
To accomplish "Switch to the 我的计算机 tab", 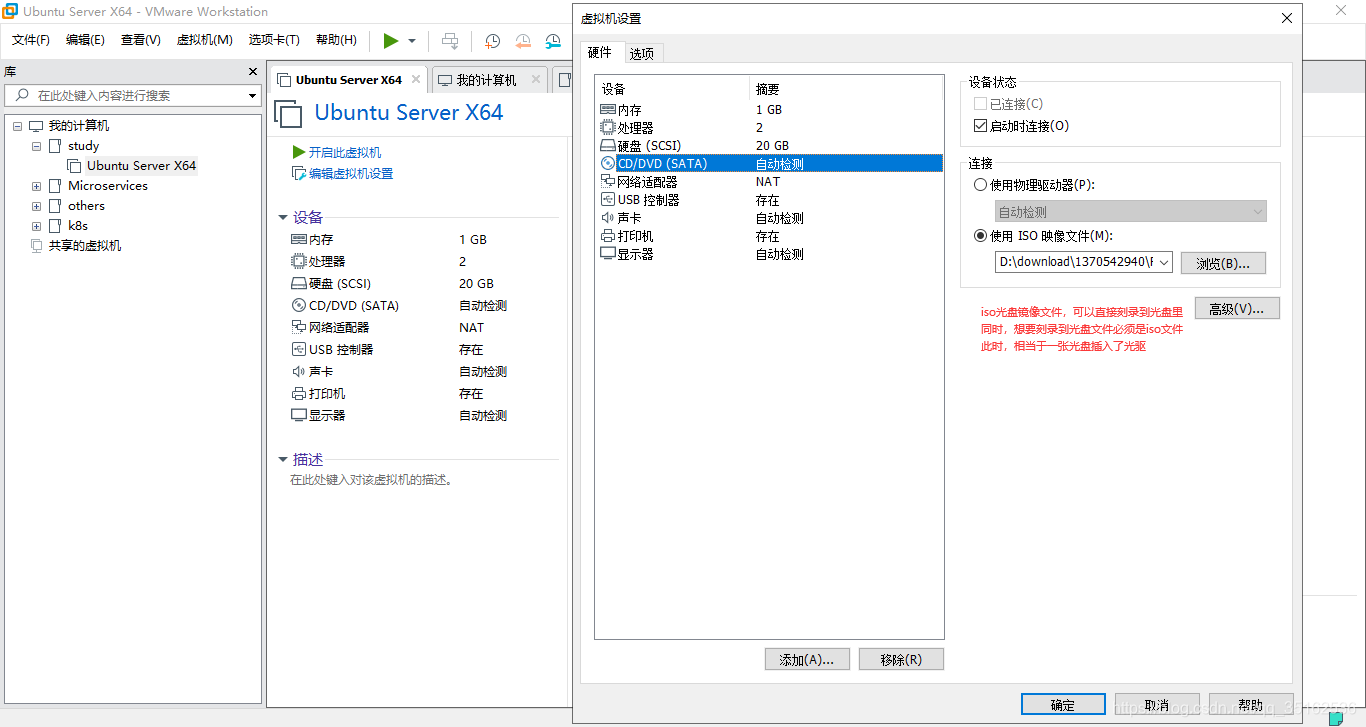I will point(486,80).
